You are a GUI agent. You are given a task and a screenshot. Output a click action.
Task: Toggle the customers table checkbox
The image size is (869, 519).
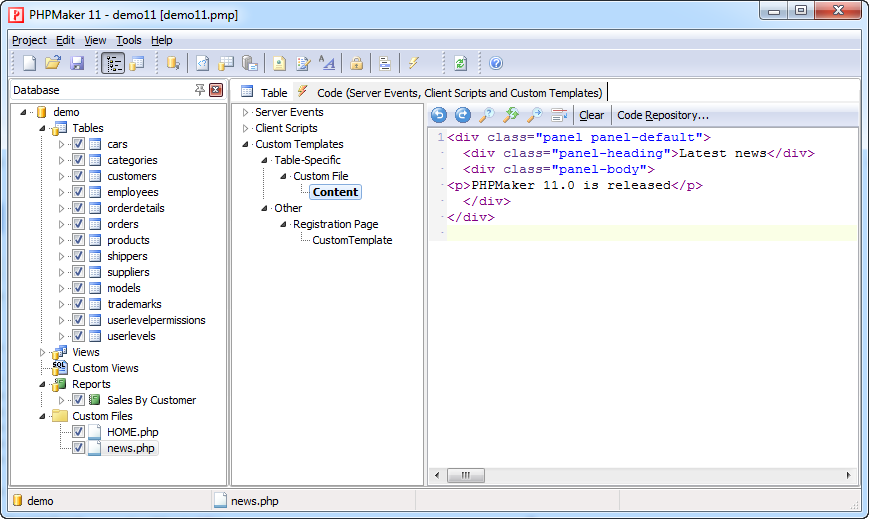(78, 176)
